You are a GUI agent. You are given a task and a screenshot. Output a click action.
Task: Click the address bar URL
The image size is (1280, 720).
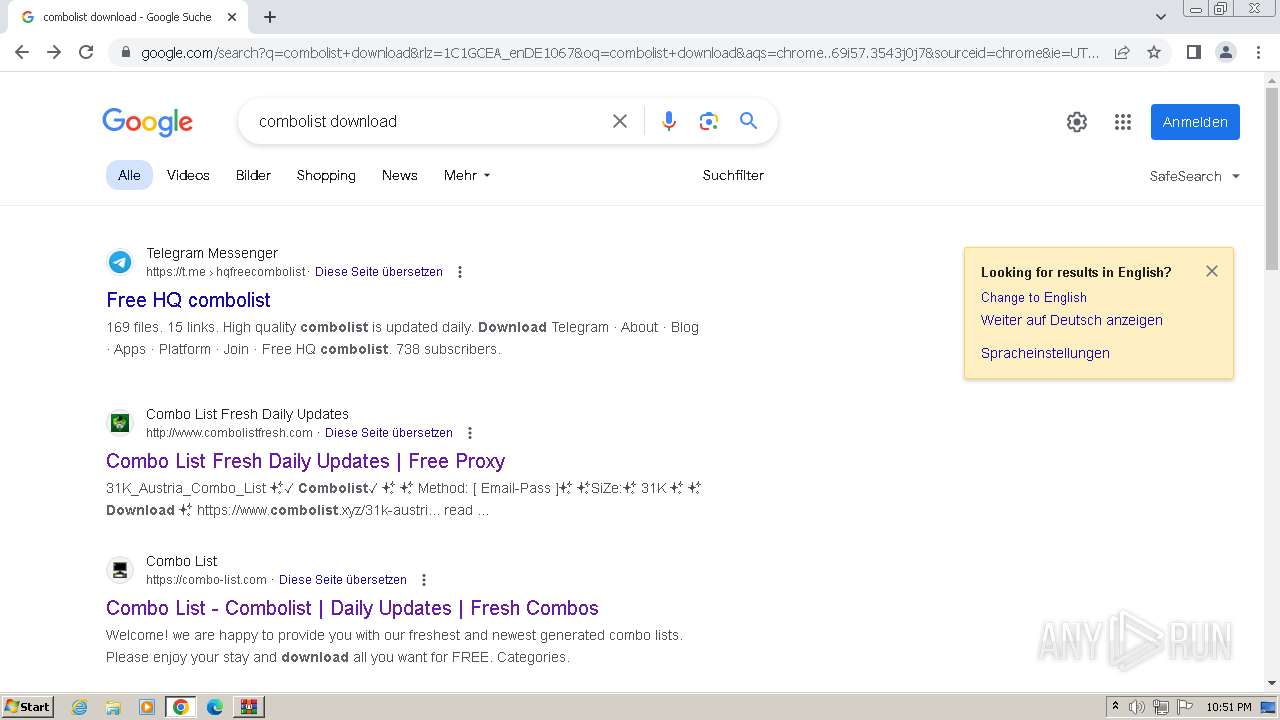click(620, 53)
